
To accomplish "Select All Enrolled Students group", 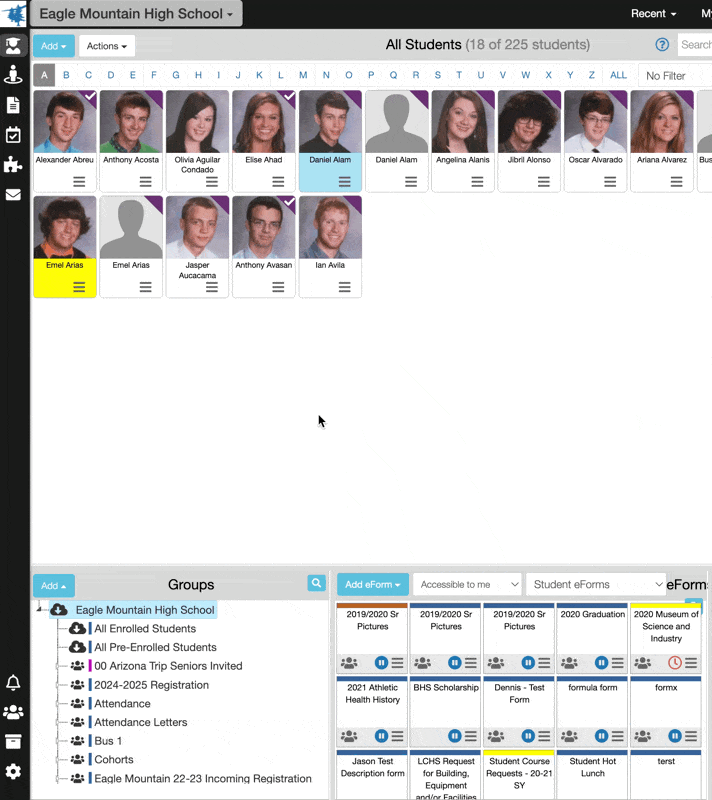I will [145, 629].
